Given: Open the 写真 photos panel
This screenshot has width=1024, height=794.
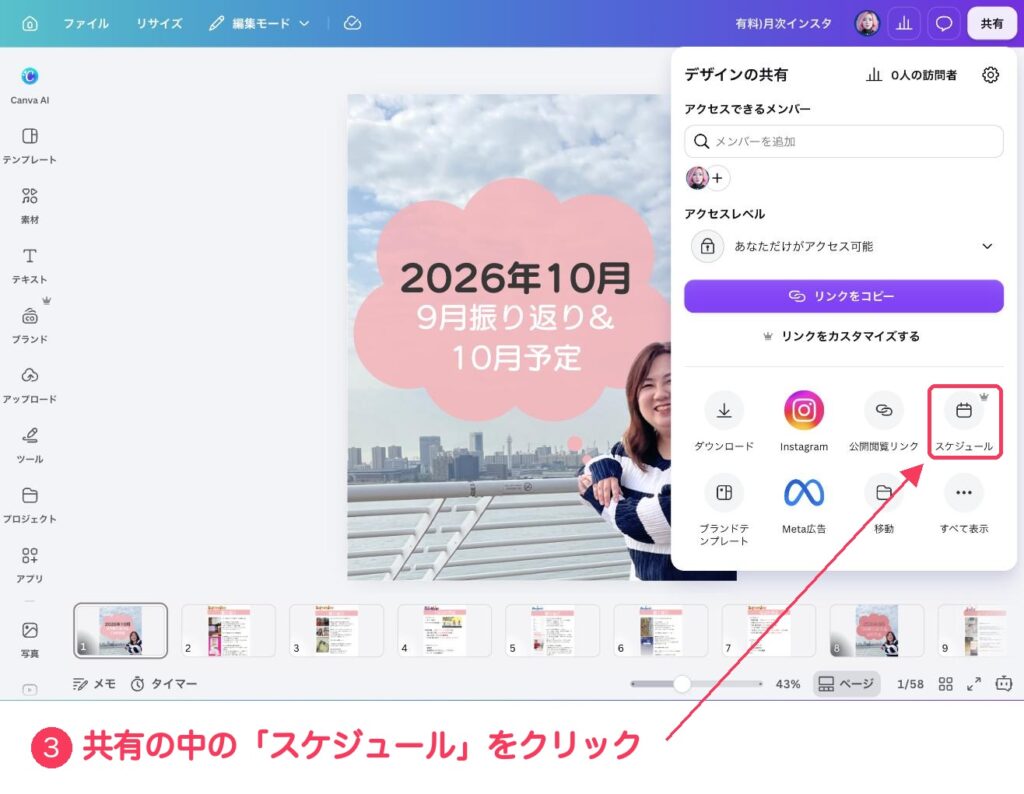Looking at the screenshot, I should click(x=29, y=639).
